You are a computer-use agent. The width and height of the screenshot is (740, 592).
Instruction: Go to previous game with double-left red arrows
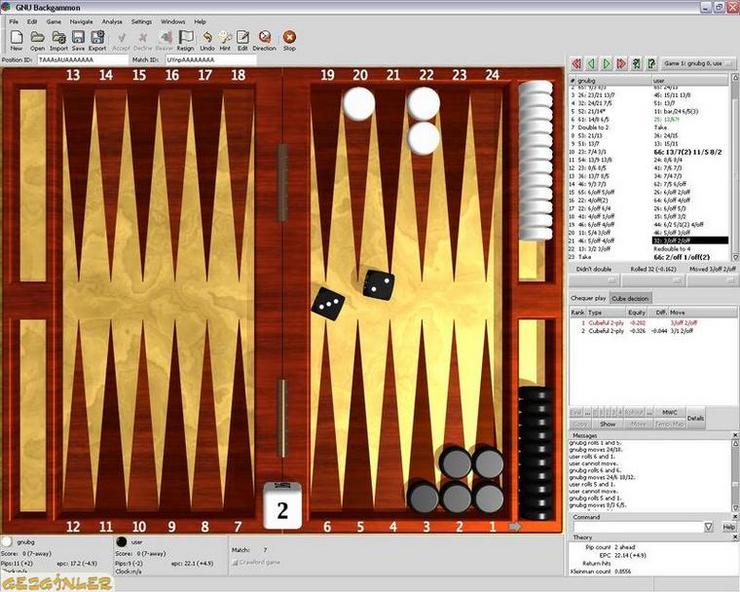point(576,63)
